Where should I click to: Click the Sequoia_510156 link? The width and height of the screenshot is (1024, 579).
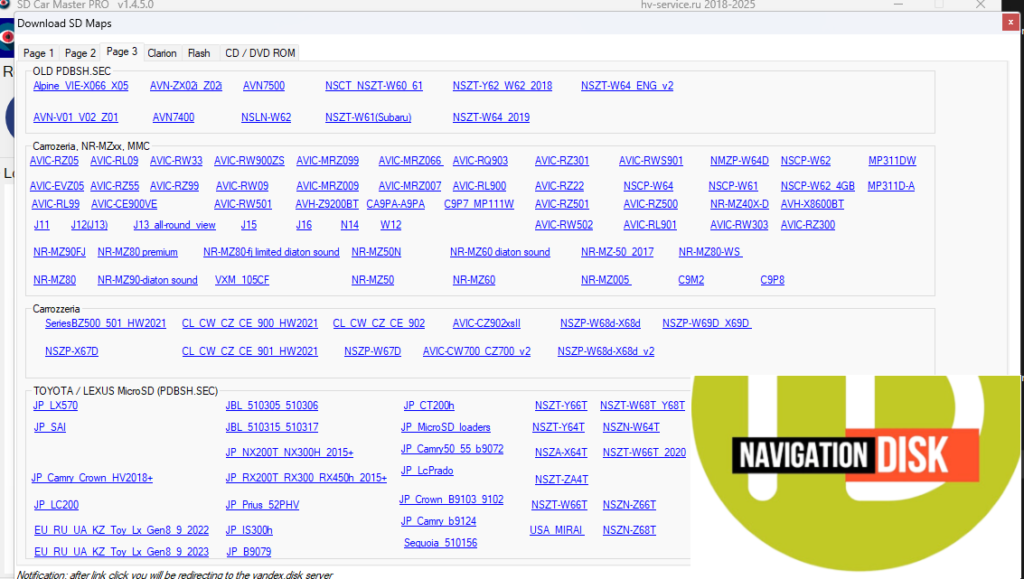(x=440, y=543)
